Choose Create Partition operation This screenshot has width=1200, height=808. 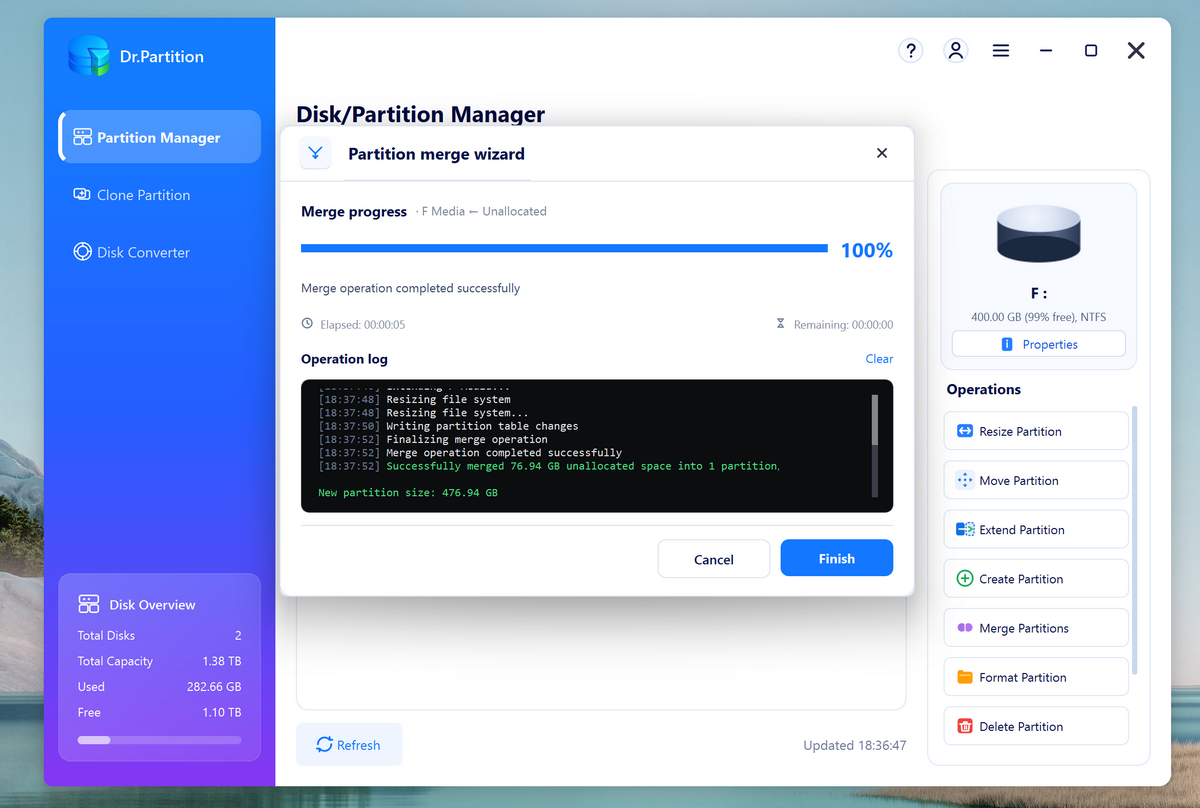(1036, 578)
